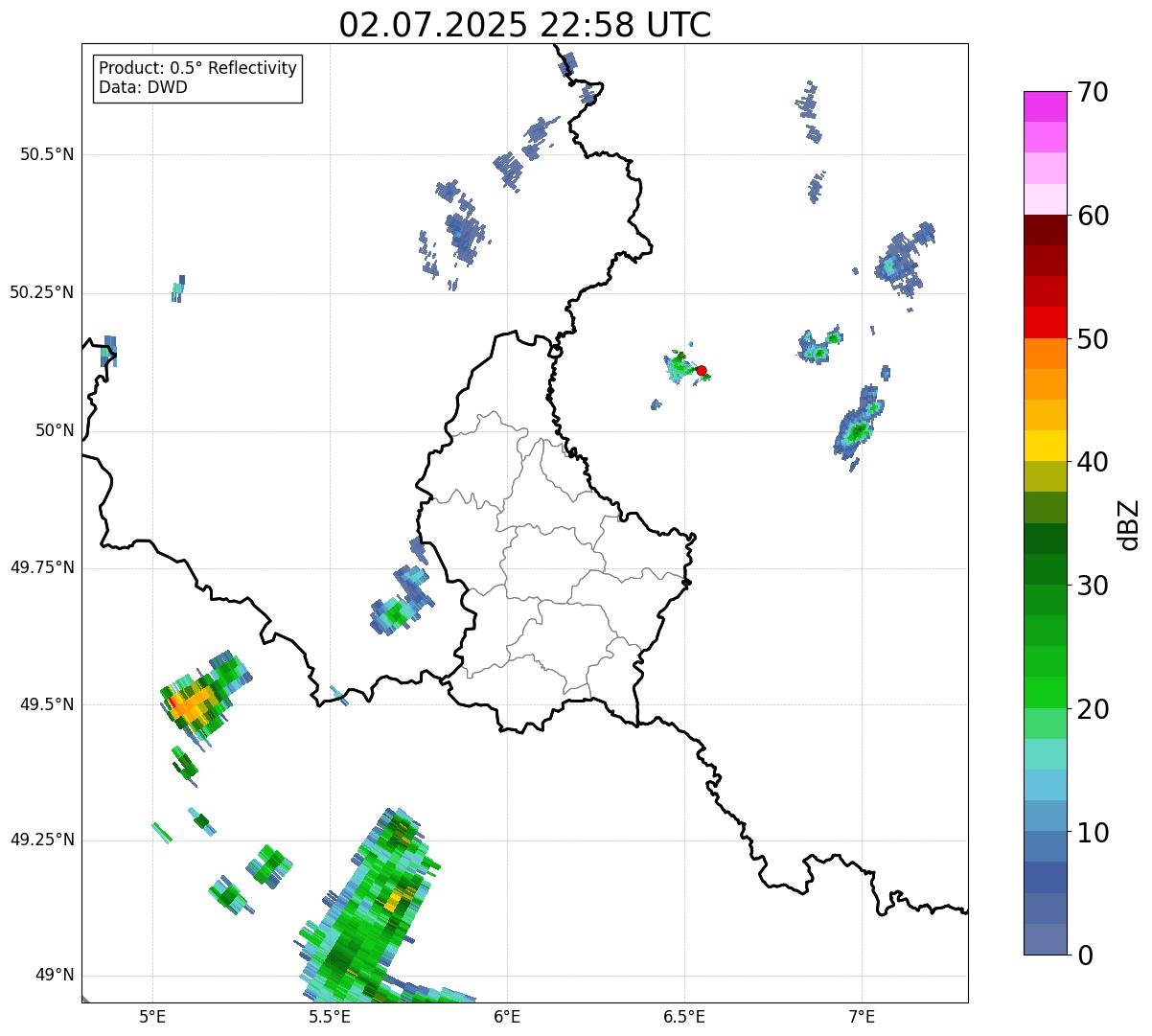Click the red location marker dot
Screen dimensions: 1152x1036
(x=702, y=370)
